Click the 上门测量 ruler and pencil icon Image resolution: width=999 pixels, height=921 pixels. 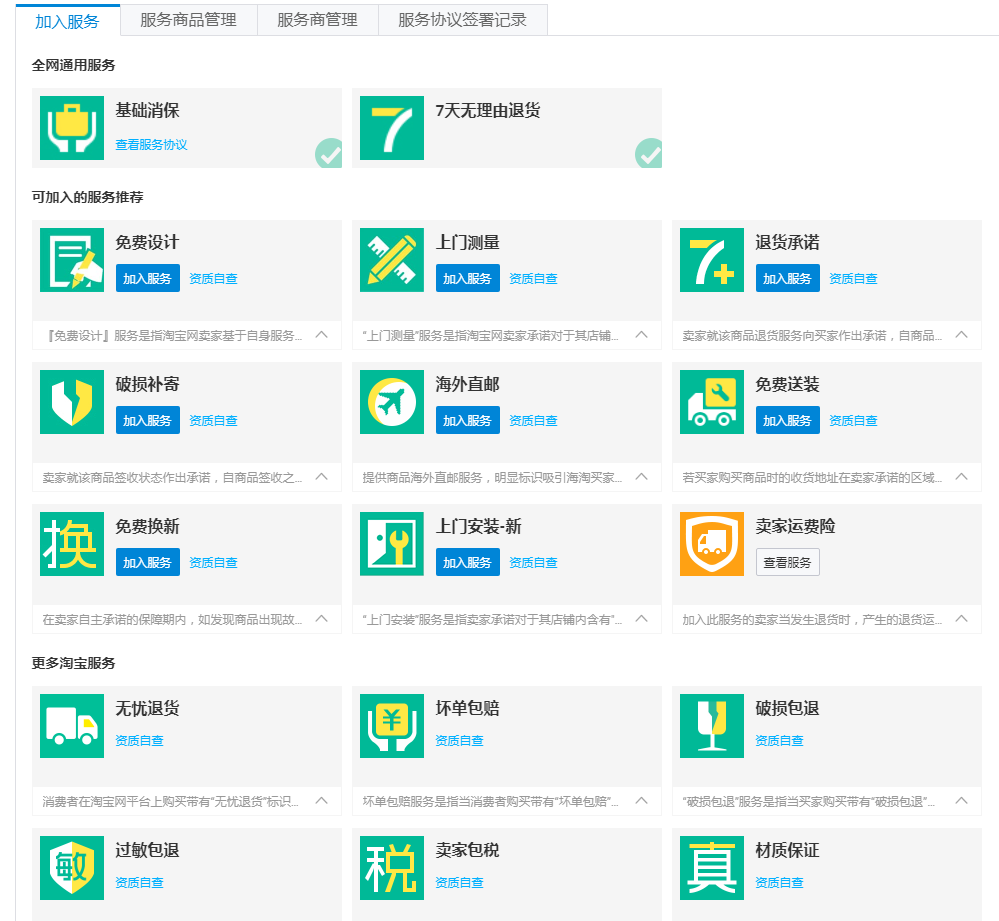tap(392, 260)
